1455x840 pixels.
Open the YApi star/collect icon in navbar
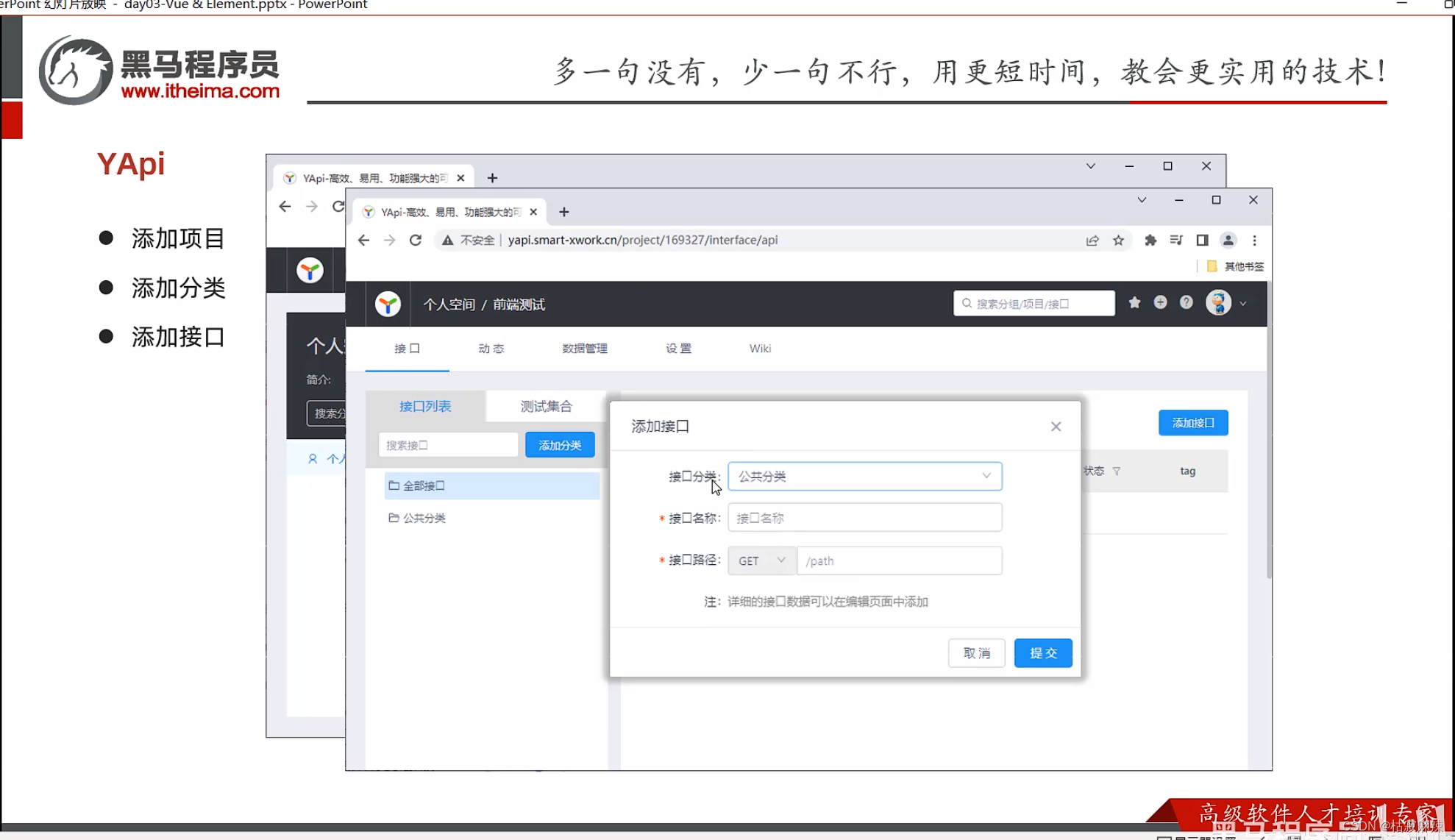pos(1134,302)
